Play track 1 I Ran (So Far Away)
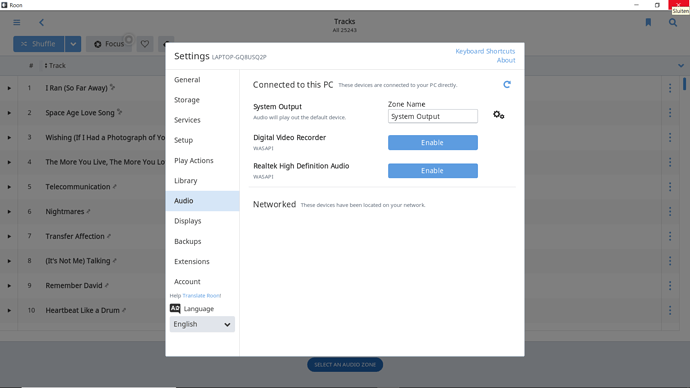This screenshot has height=388, width=690. click(x=9, y=88)
